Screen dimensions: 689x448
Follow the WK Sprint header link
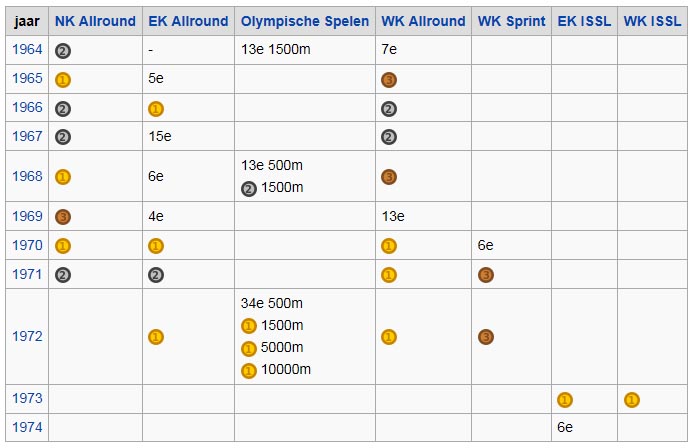(x=511, y=21)
